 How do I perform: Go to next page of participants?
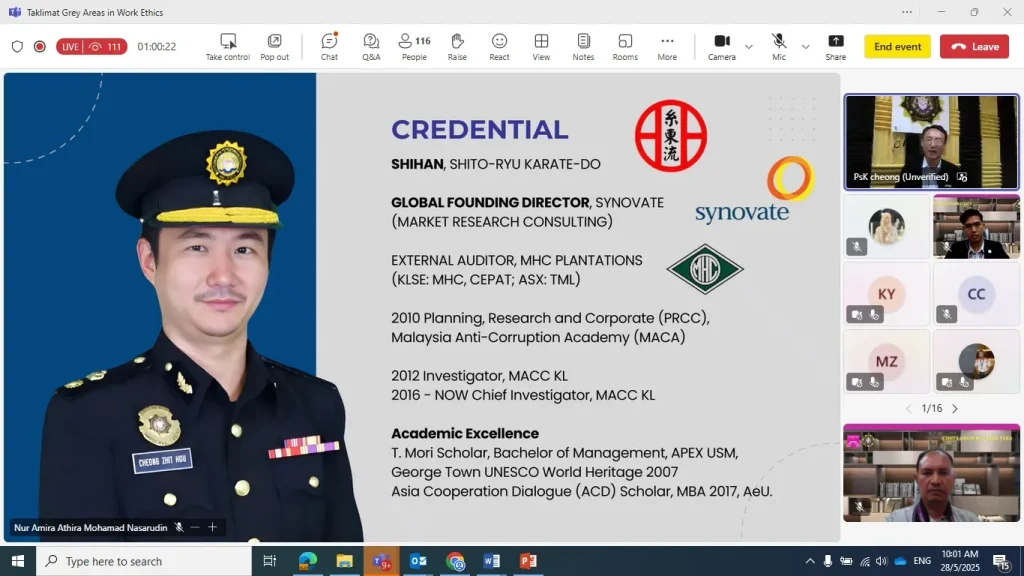(954, 409)
